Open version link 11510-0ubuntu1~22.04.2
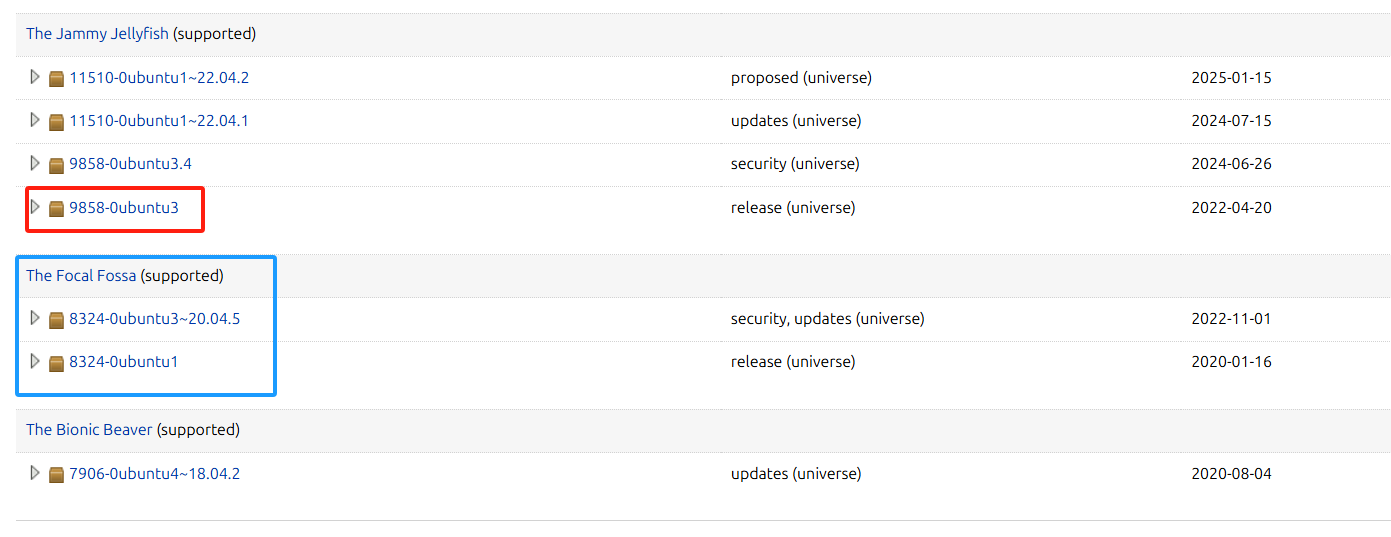This screenshot has width=1391, height=537. [x=159, y=78]
